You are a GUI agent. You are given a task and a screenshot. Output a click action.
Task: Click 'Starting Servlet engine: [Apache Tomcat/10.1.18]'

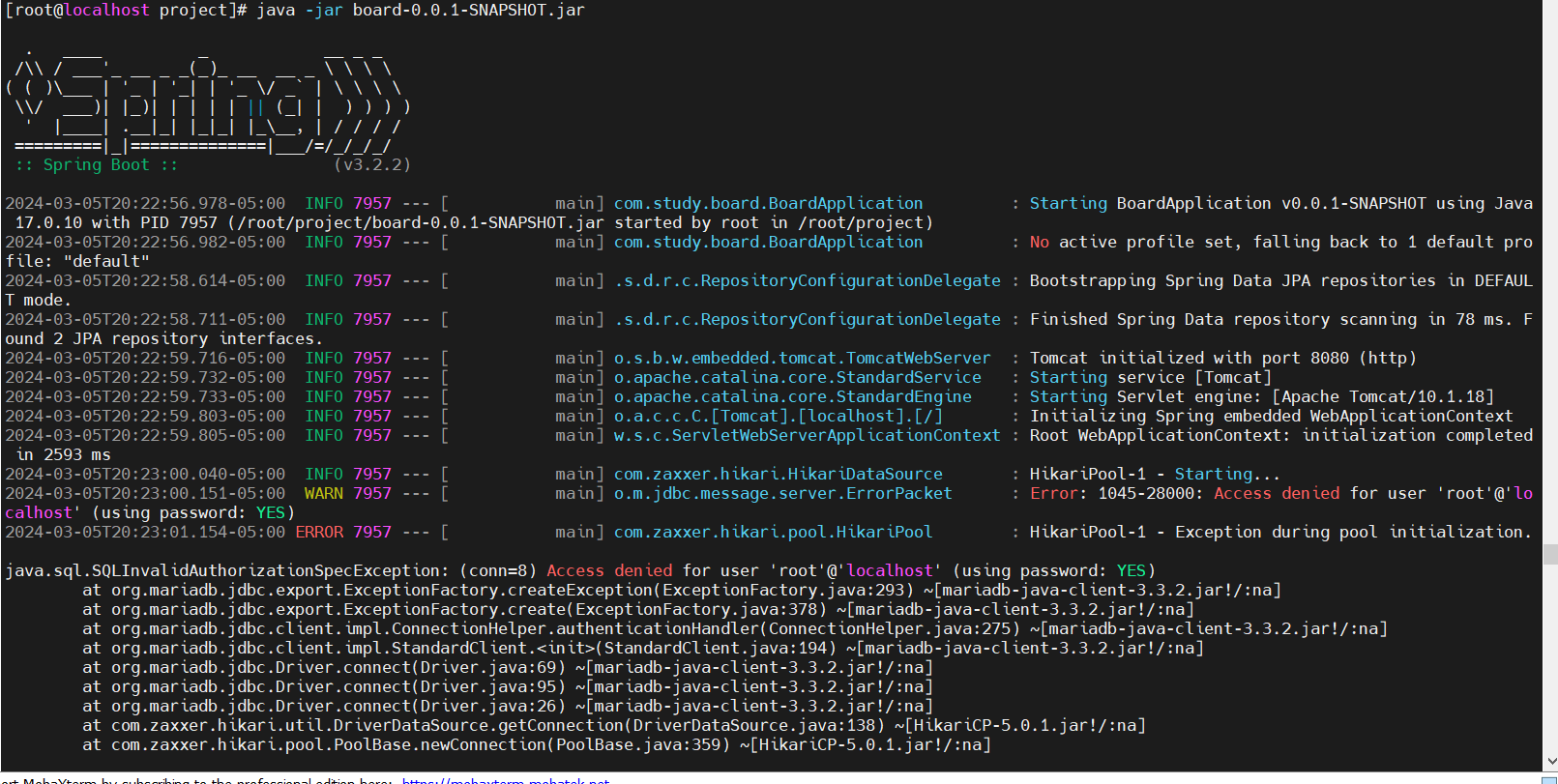[x=1261, y=397]
